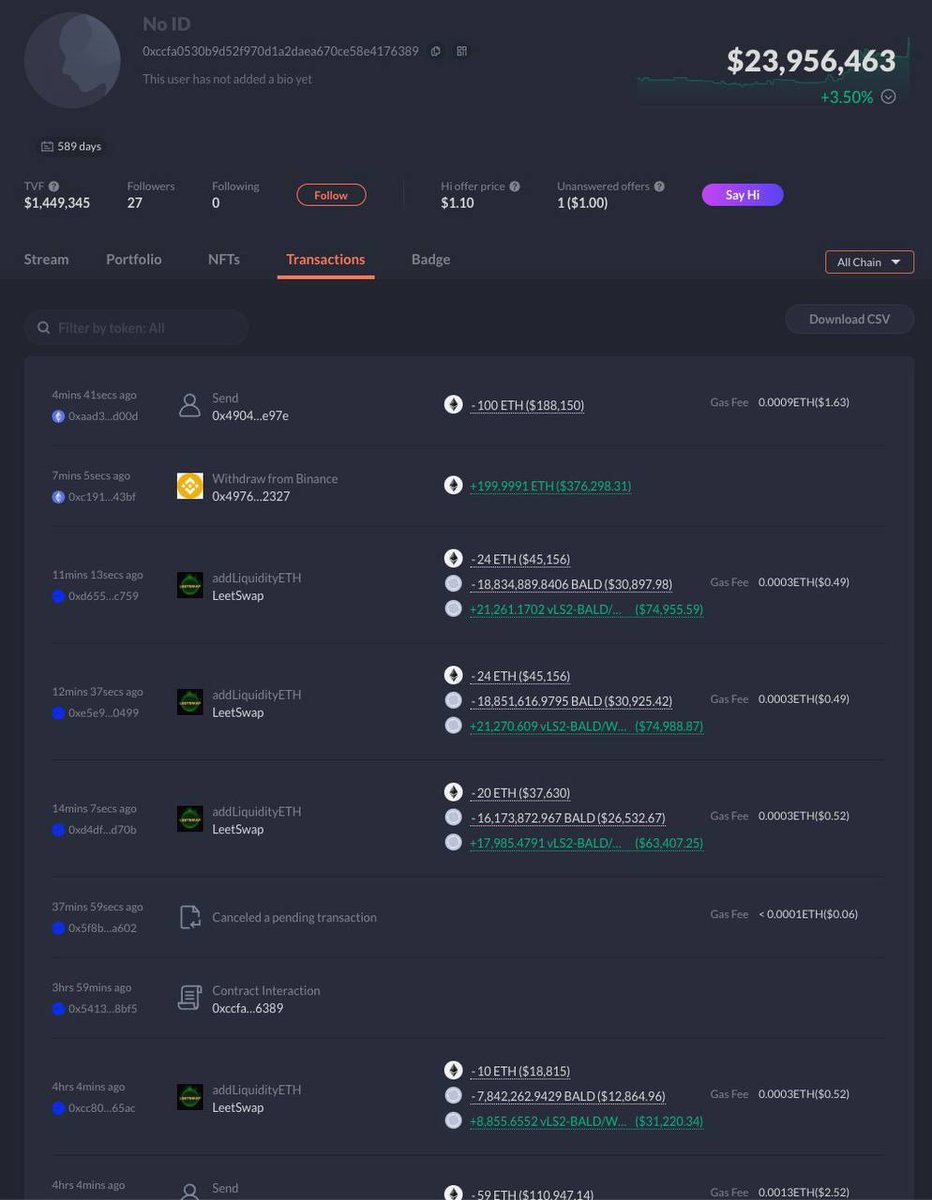The width and height of the screenshot is (932, 1200).
Task: Open transaction hash 0xd4df...d70b
Action: click(x=102, y=829)
